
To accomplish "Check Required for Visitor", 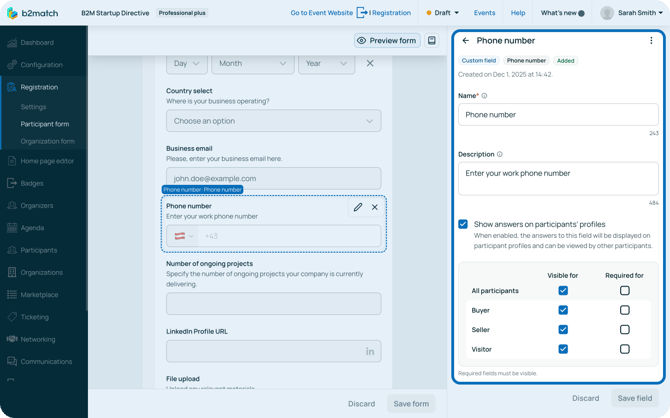I will pyautogui.click(x=624, y=349).
